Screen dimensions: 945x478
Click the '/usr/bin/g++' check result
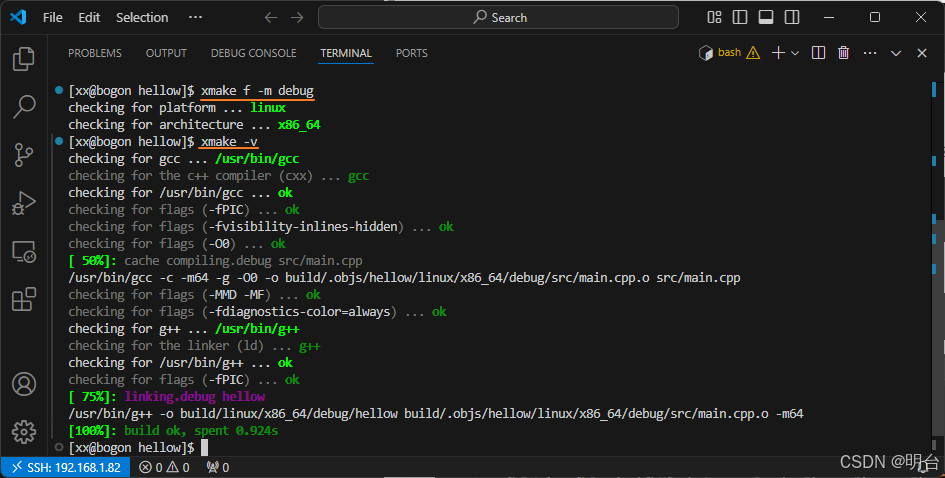point(257,329)
